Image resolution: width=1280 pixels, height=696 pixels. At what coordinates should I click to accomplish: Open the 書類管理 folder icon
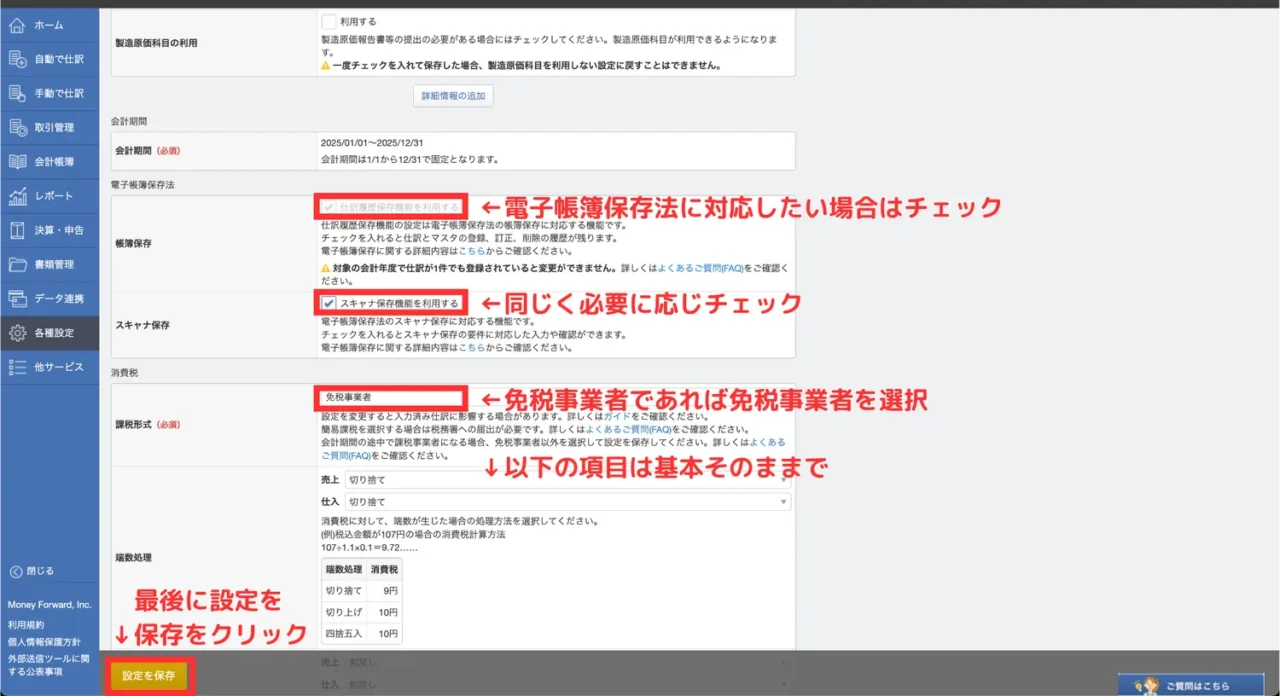pyautogui.click(x=17, y=264)
